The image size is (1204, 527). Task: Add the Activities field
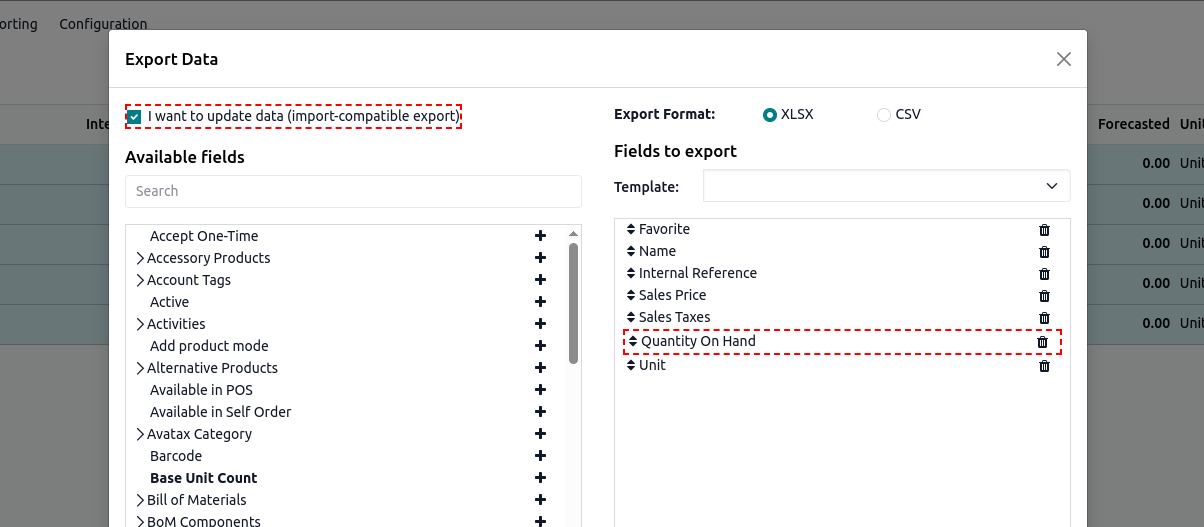(x=540, y=324)
